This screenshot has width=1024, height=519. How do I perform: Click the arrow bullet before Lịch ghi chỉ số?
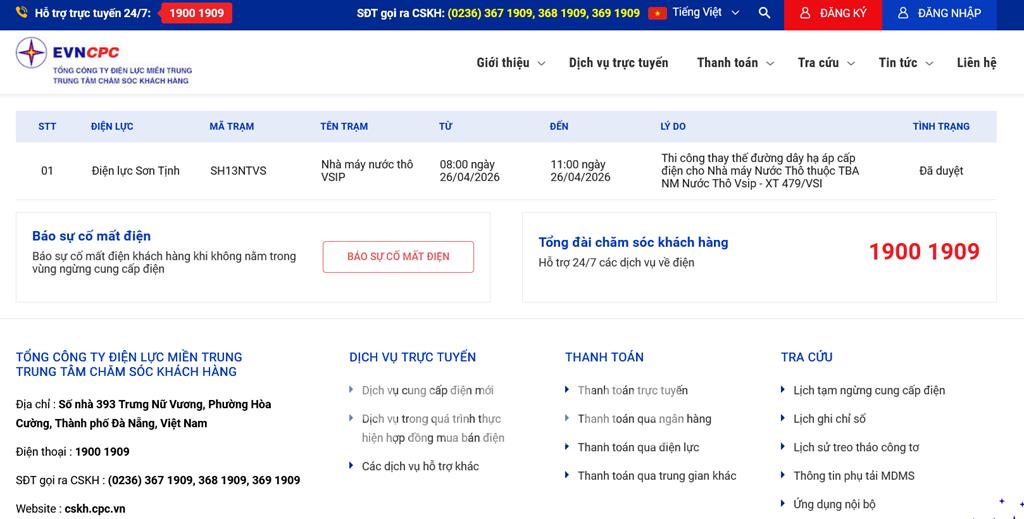(x=784, y=419)
